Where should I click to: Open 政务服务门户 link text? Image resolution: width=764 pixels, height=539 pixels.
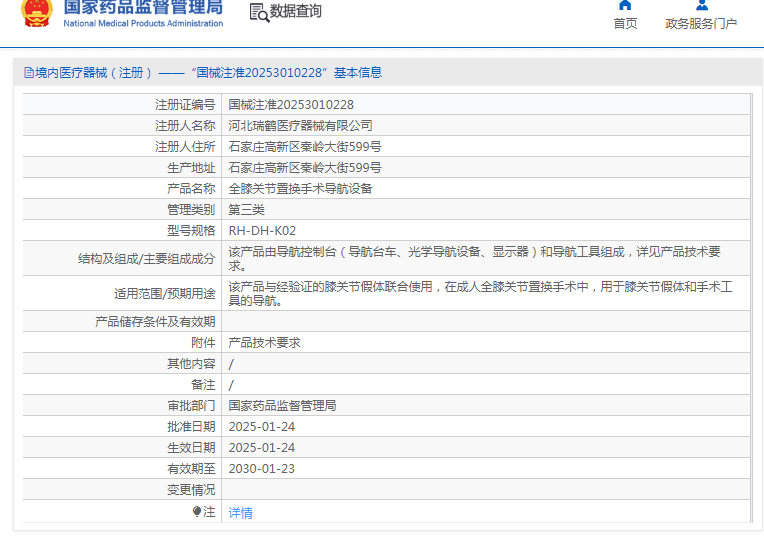[701, 23]
